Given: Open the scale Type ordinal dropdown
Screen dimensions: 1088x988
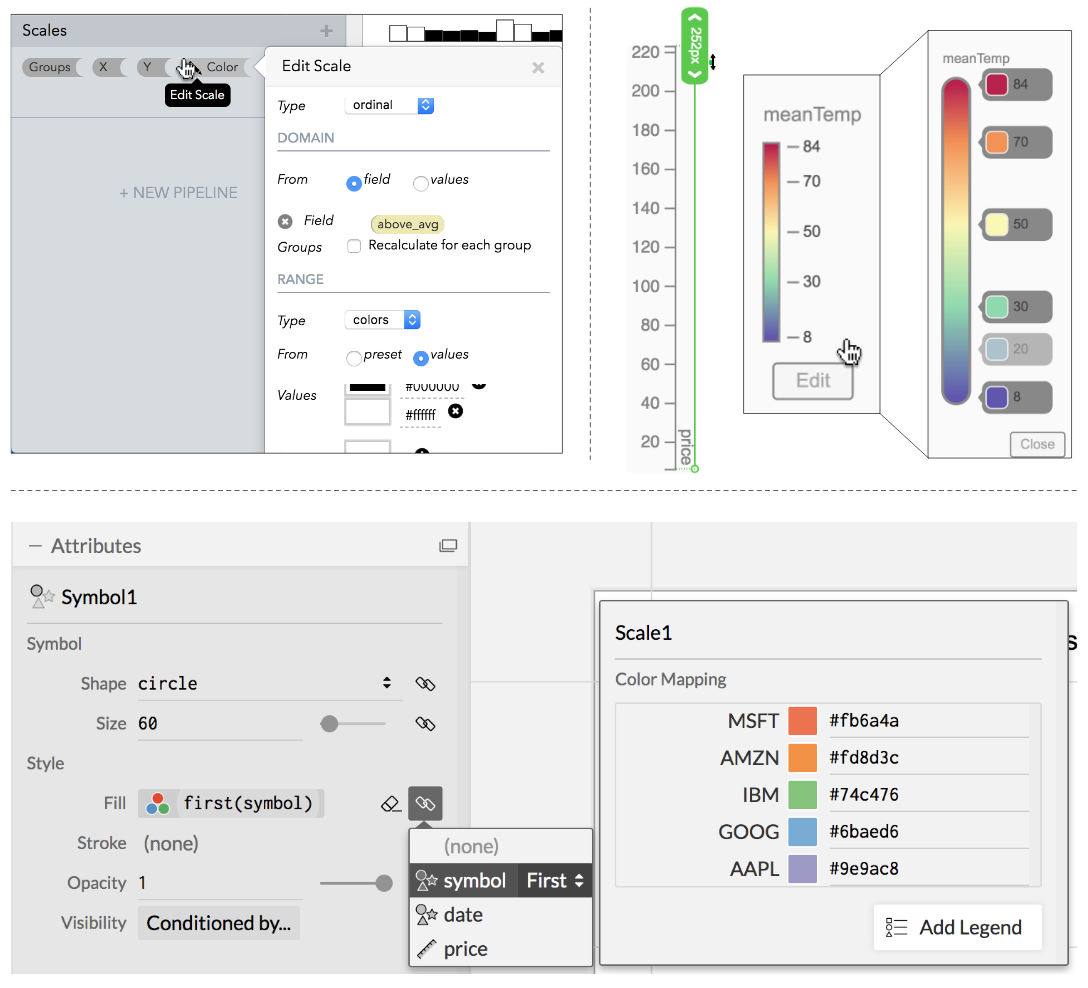Looking at the screenshot, I should click(x=389, y=105).
